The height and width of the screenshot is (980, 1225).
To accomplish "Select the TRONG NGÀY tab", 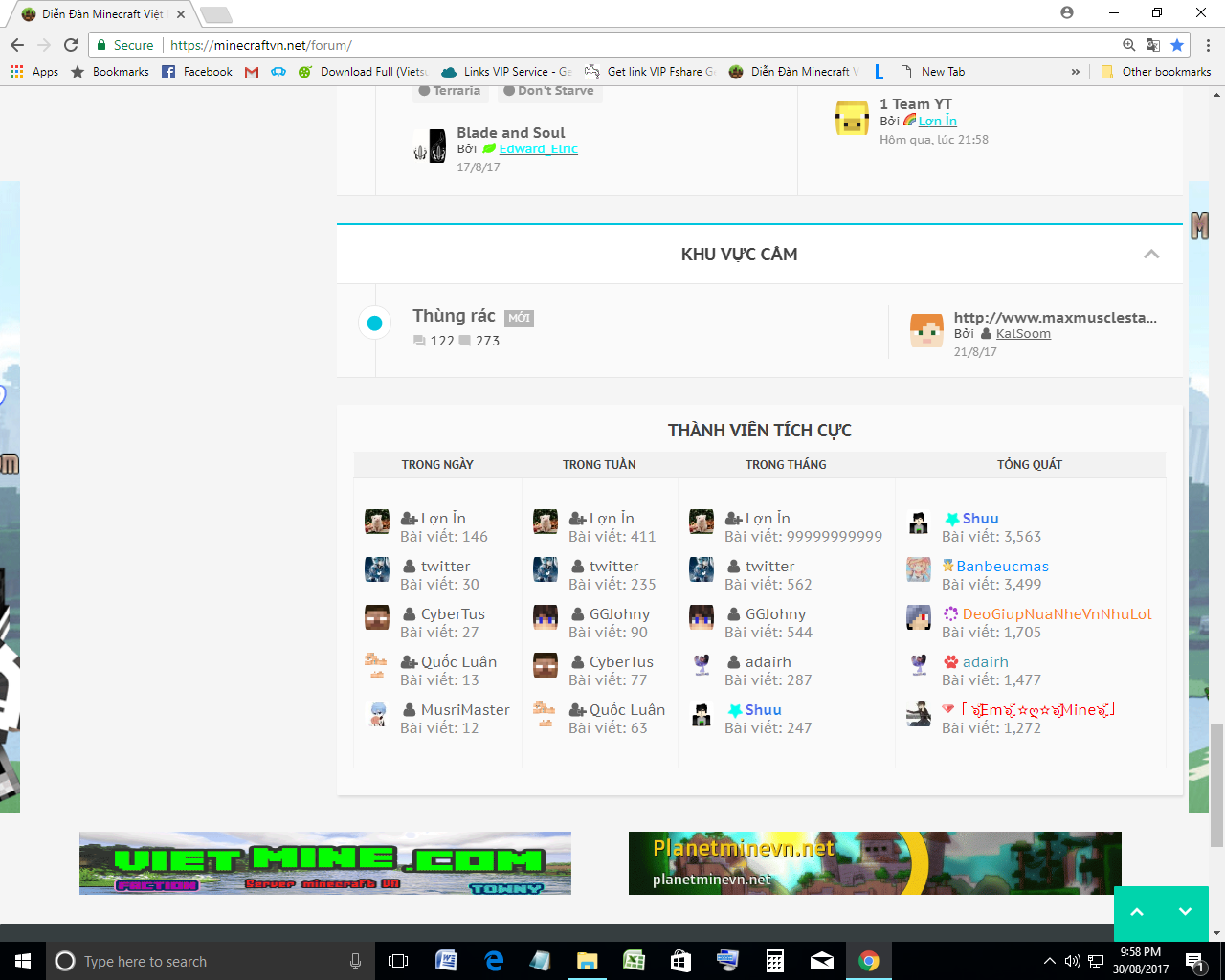I will tap(437, 464).
